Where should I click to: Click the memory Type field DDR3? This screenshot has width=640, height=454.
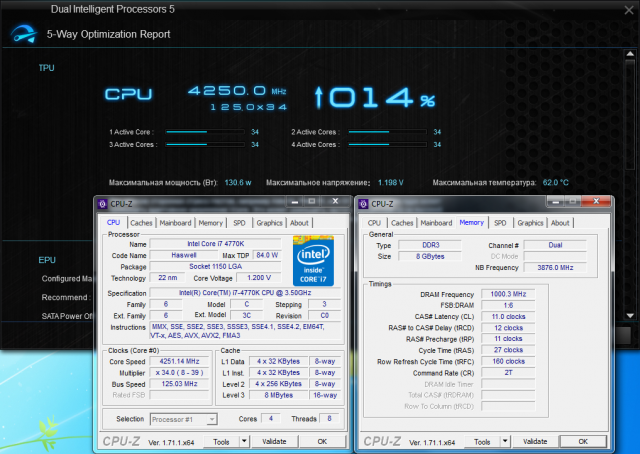[430, 245]
